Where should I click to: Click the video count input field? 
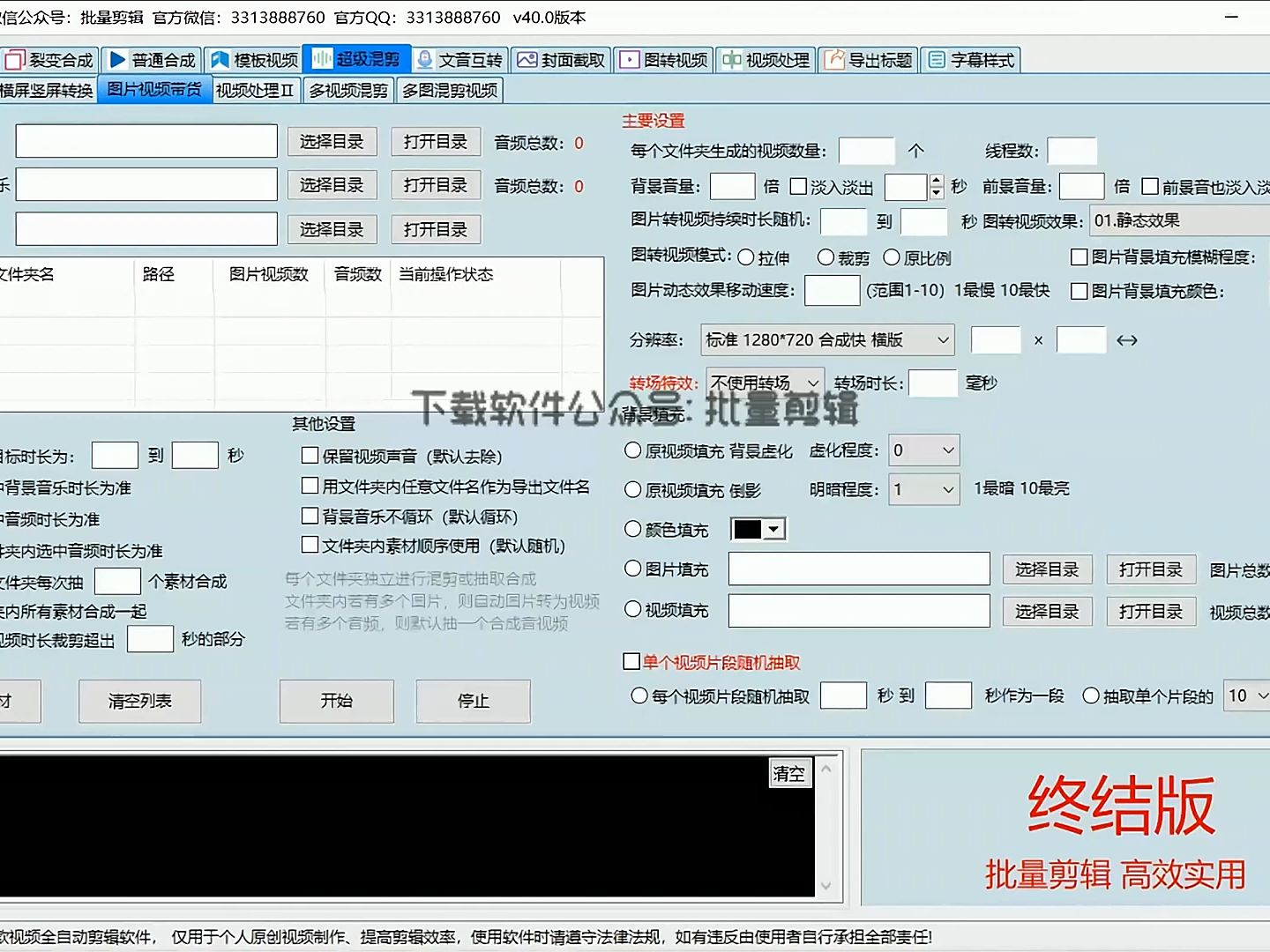click(x=866, y=151)
